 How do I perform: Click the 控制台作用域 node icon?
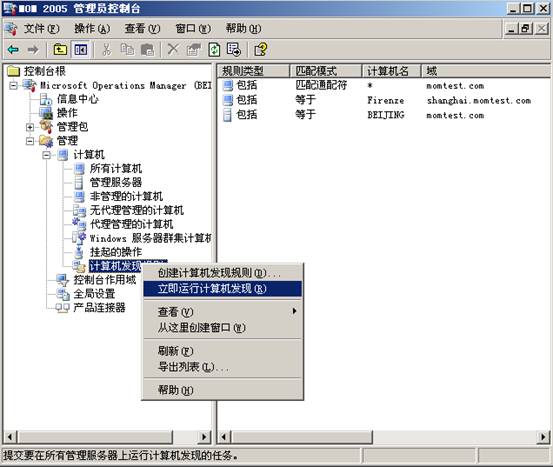coord(62,280)
